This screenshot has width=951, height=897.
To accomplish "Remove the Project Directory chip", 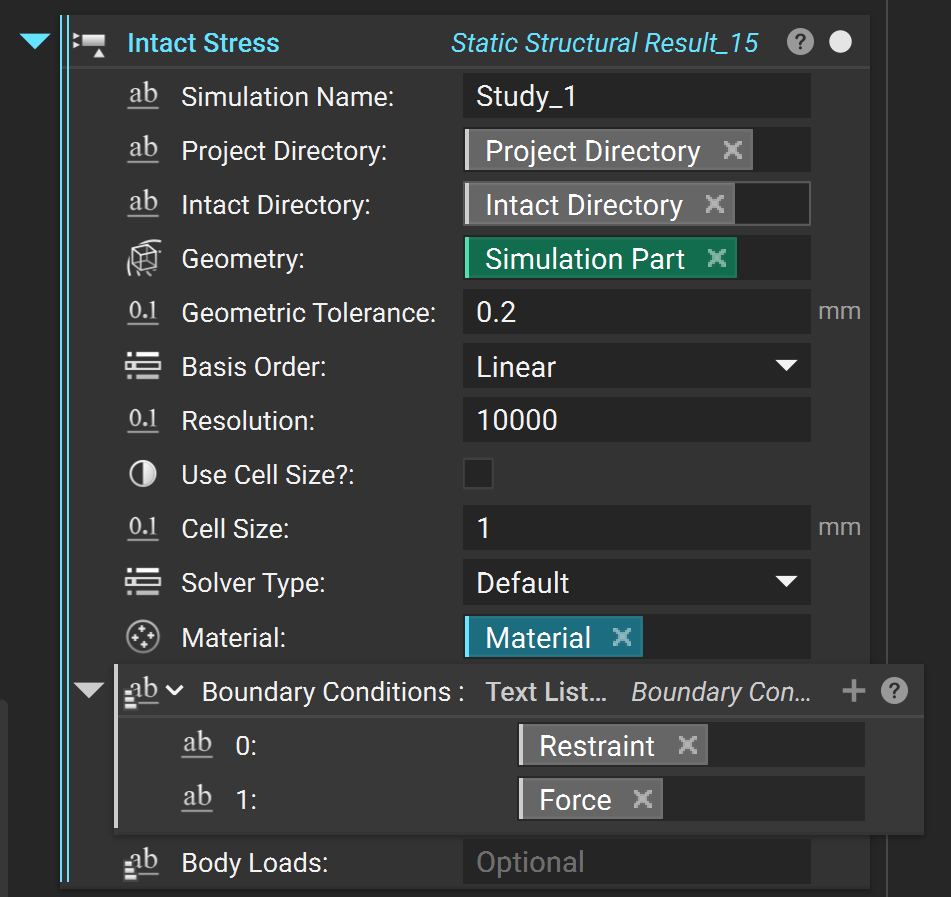I will [x=733, y=150].
